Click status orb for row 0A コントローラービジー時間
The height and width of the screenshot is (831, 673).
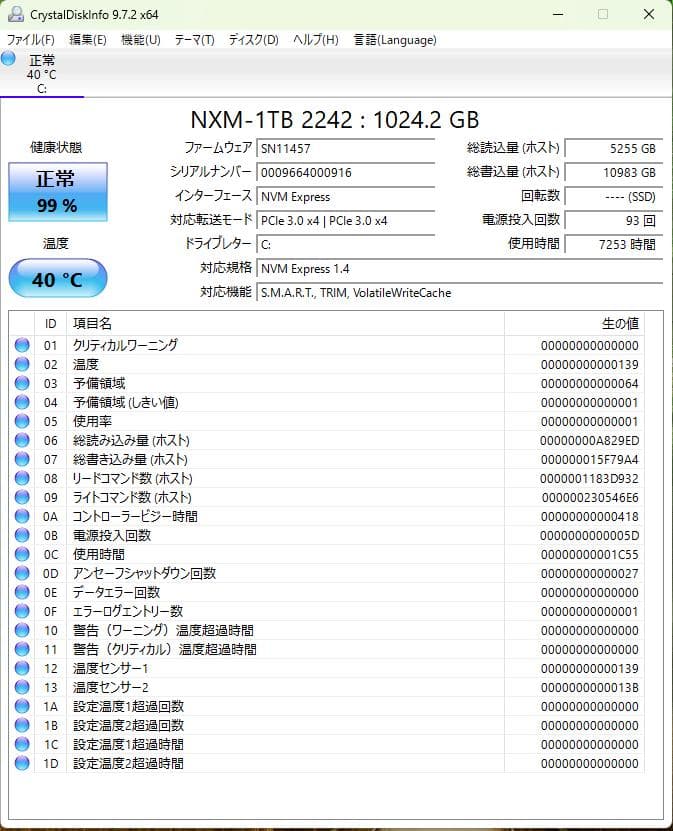pos(22,516)
